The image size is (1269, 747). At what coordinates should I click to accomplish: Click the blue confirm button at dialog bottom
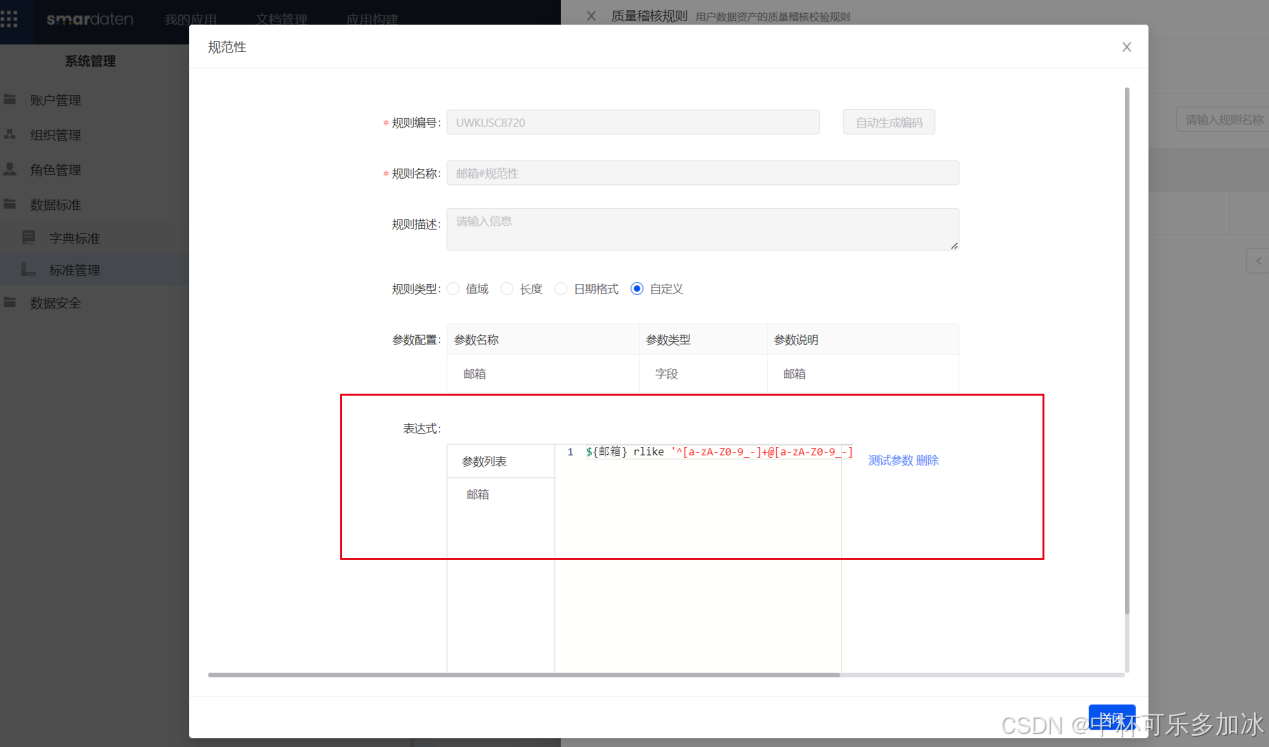(x=1112, y=719)
